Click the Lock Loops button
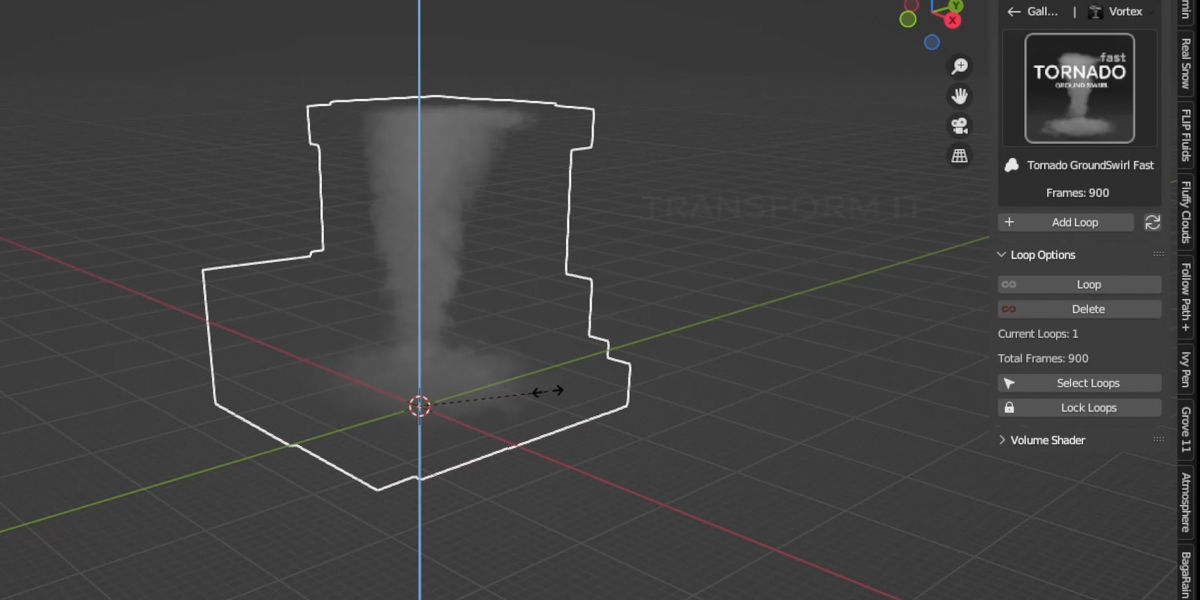 pos(1080,408)
